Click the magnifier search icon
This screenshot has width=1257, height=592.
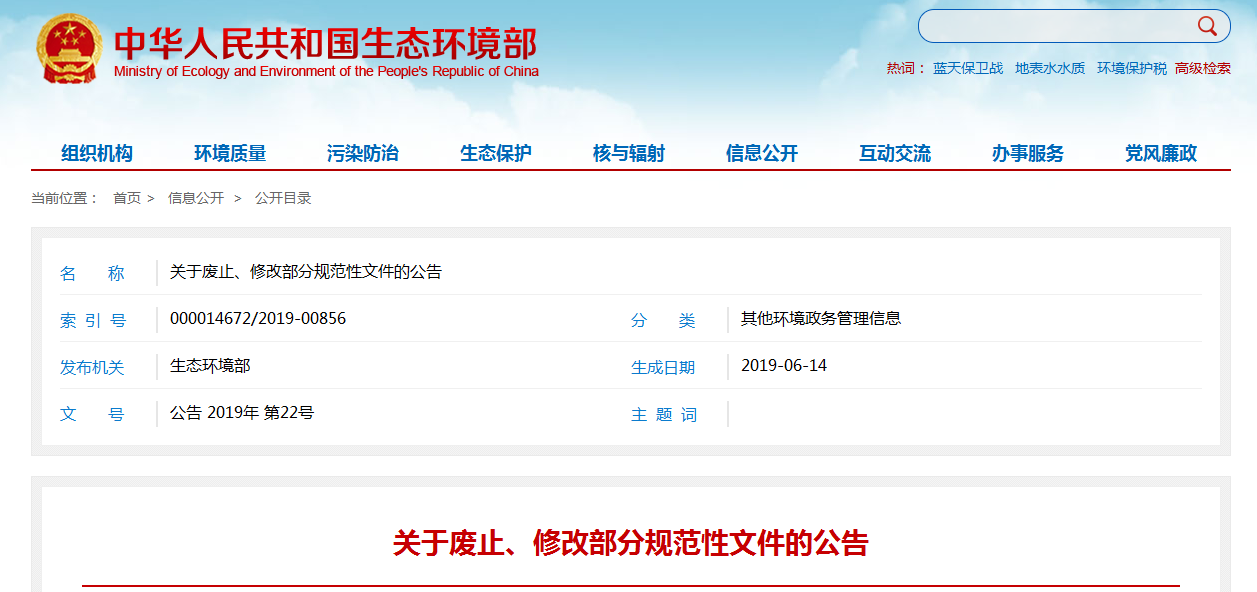1207,26
